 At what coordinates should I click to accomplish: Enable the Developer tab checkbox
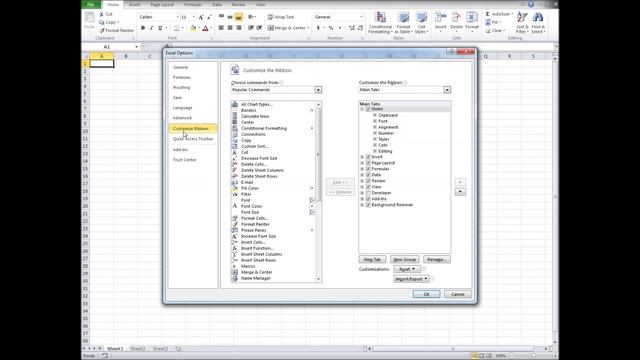point(368,193)
